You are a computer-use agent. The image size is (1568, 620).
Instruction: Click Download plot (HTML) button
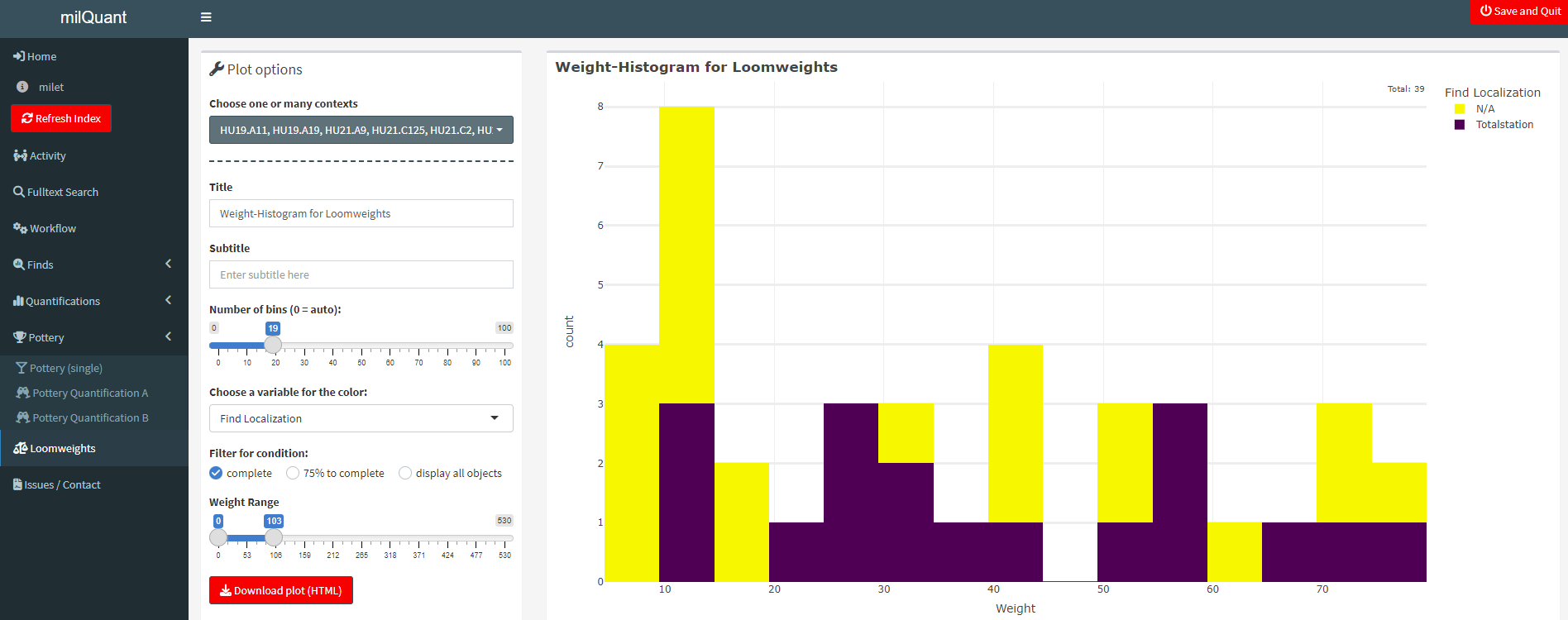[x=281, y=590]
